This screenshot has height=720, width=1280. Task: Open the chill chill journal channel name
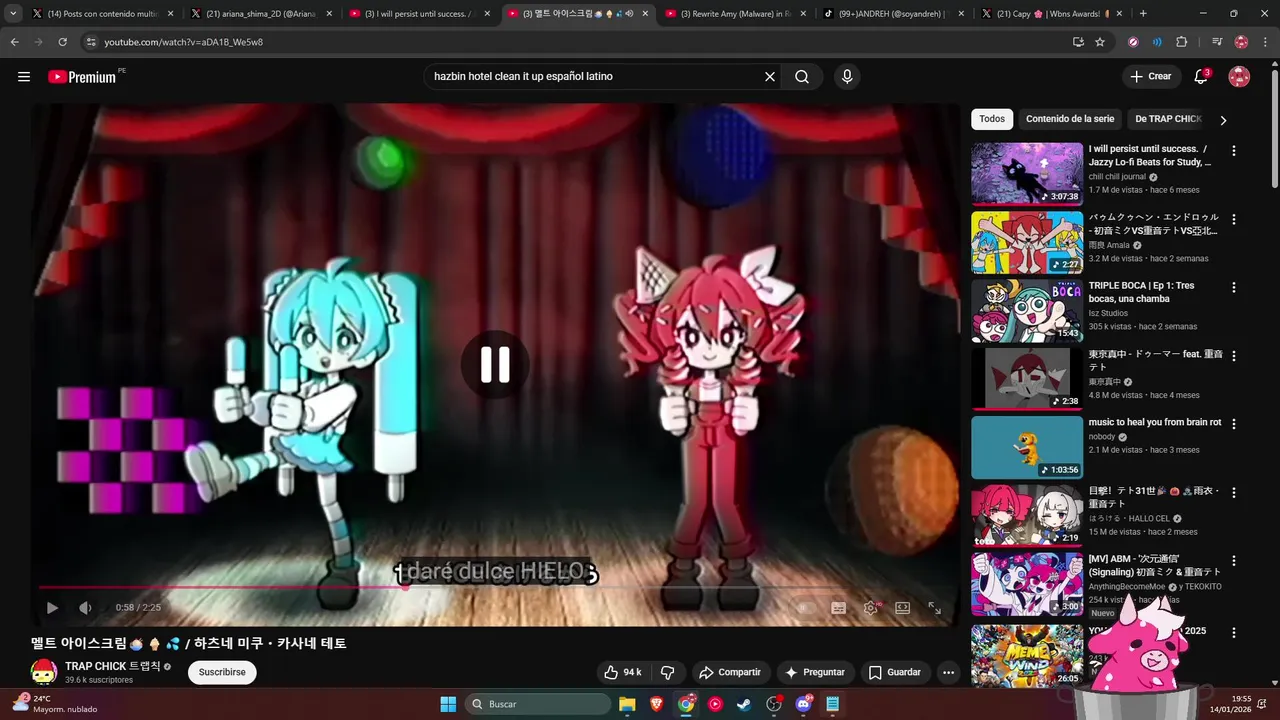(1117, 177)
